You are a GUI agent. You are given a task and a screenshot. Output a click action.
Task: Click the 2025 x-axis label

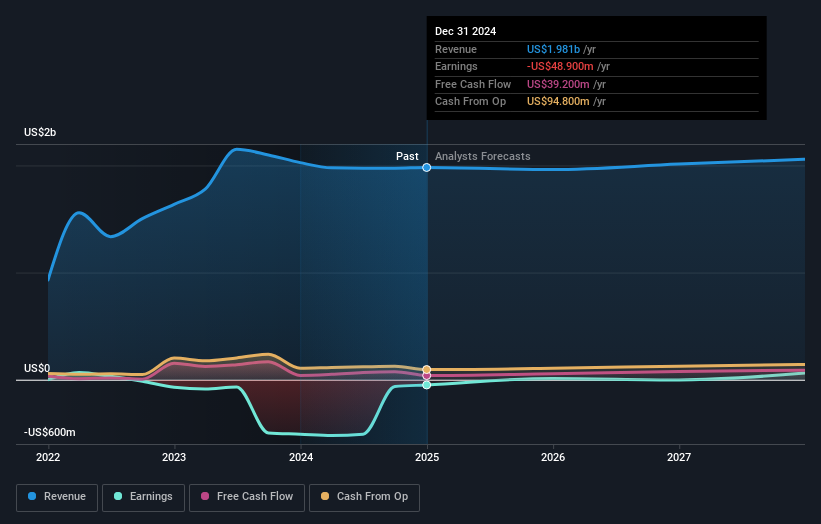[427, 458]
